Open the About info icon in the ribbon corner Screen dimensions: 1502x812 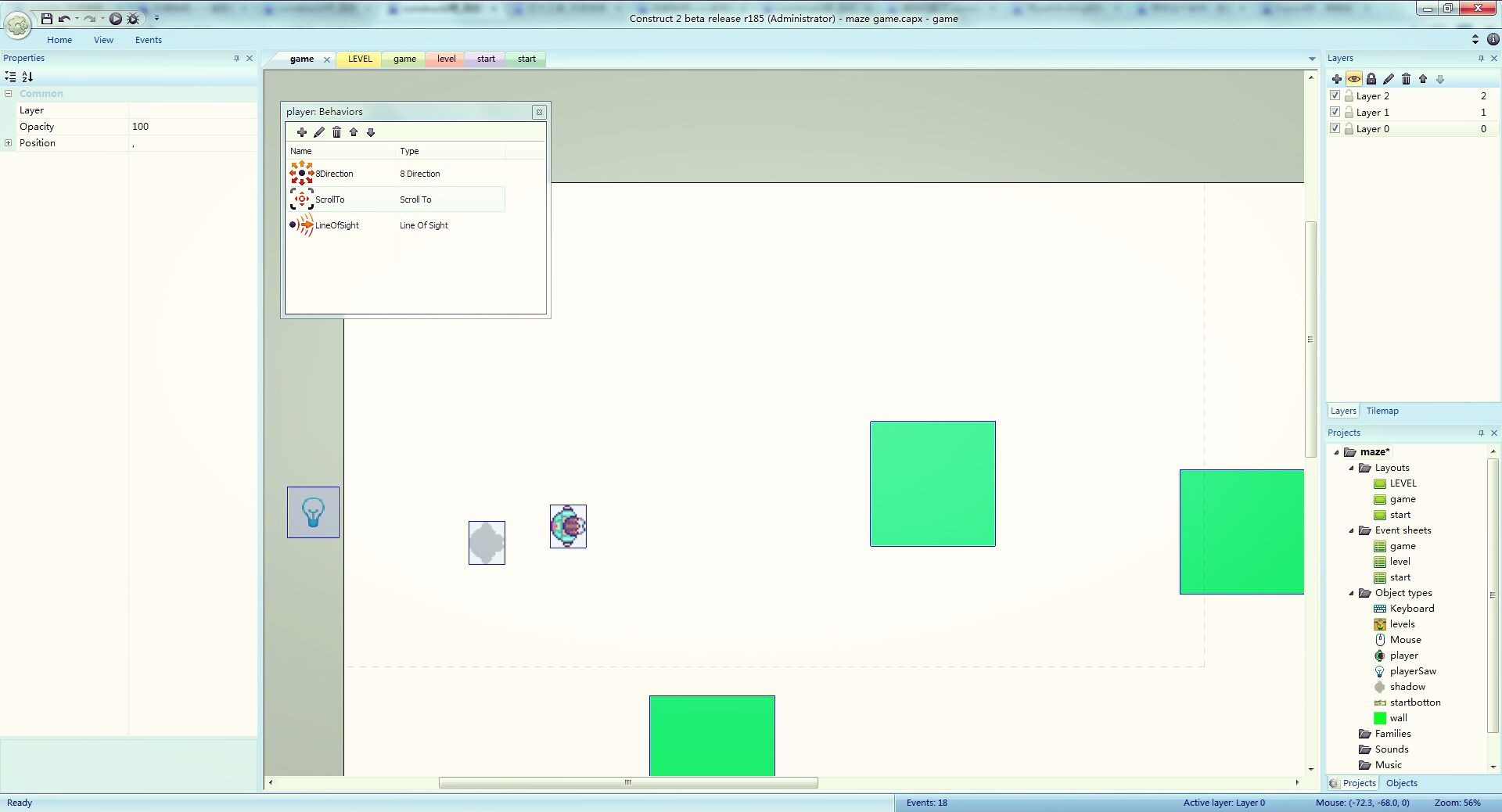(1493, 39)
